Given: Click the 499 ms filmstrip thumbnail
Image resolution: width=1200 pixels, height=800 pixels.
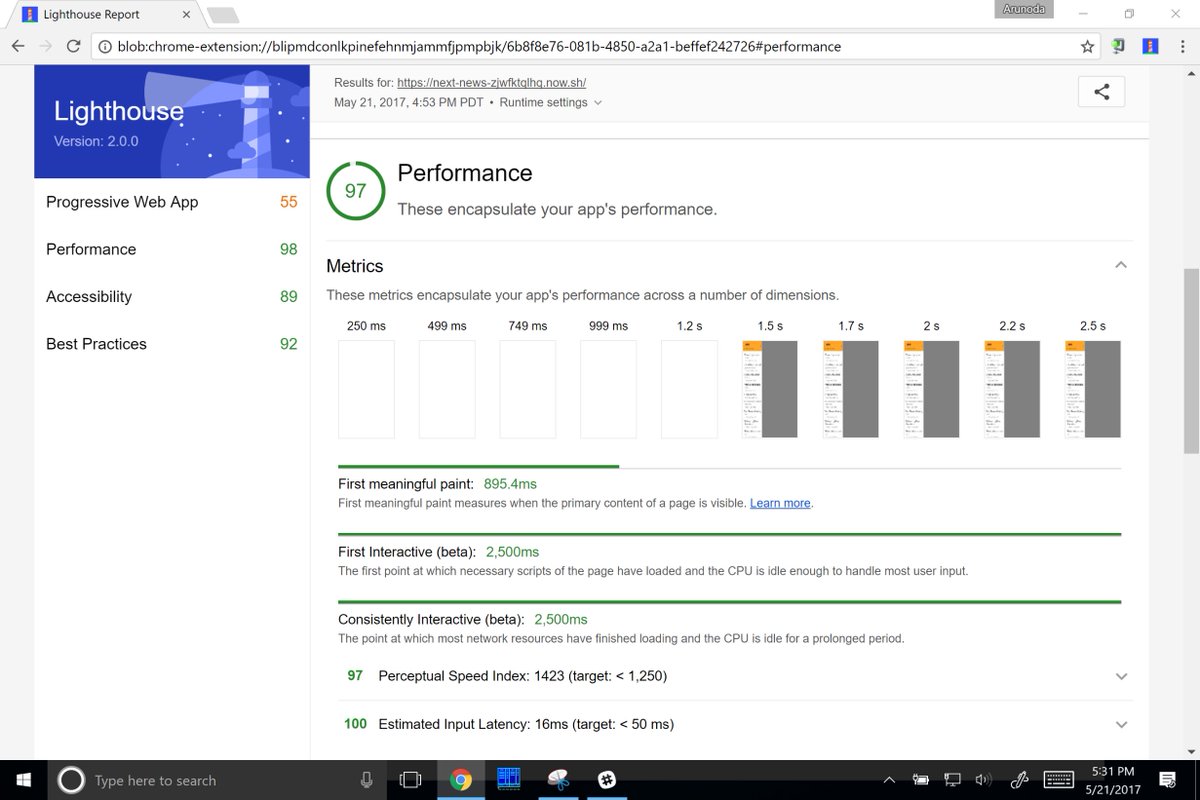Looking at the screenshot, I should click(447, 389).
